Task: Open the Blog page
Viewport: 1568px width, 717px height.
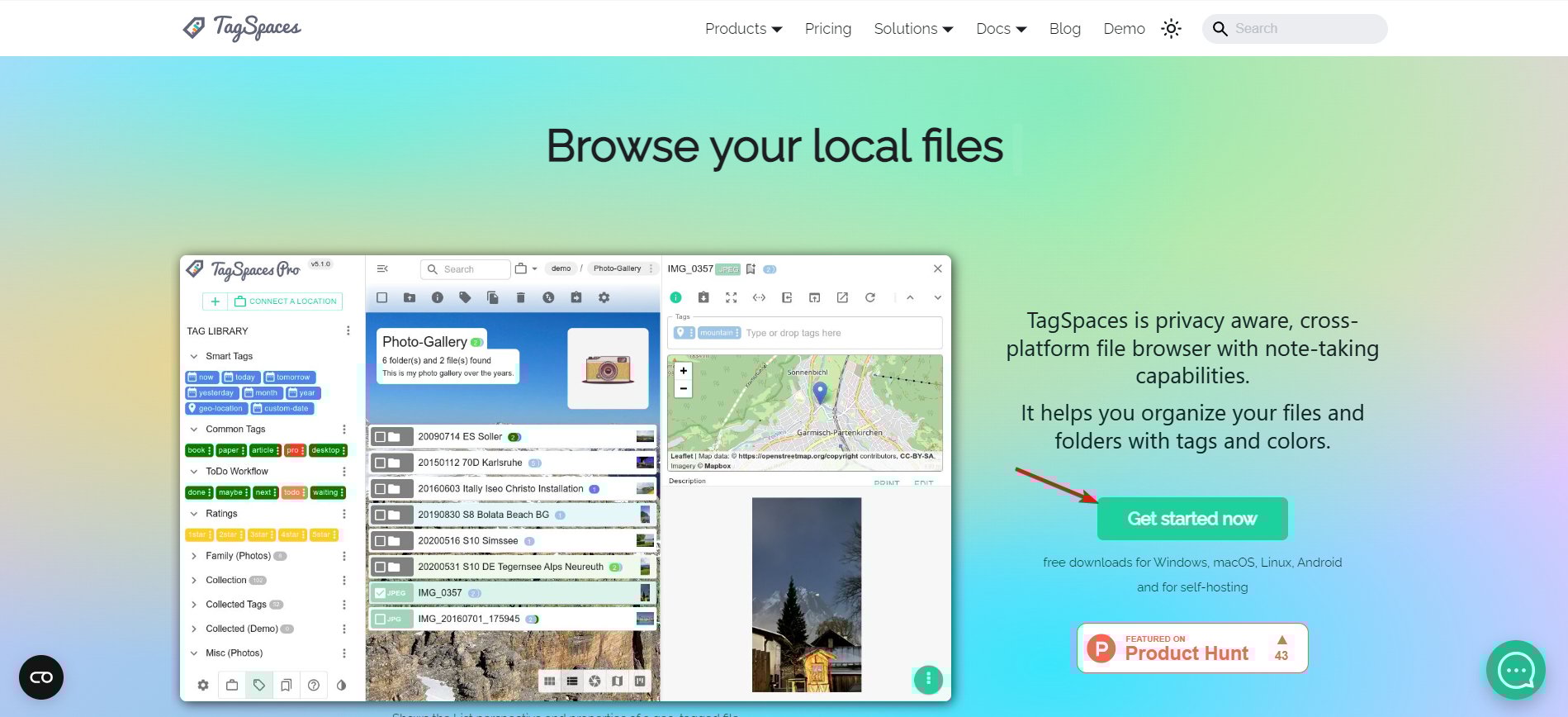Action: [1064, 29]
